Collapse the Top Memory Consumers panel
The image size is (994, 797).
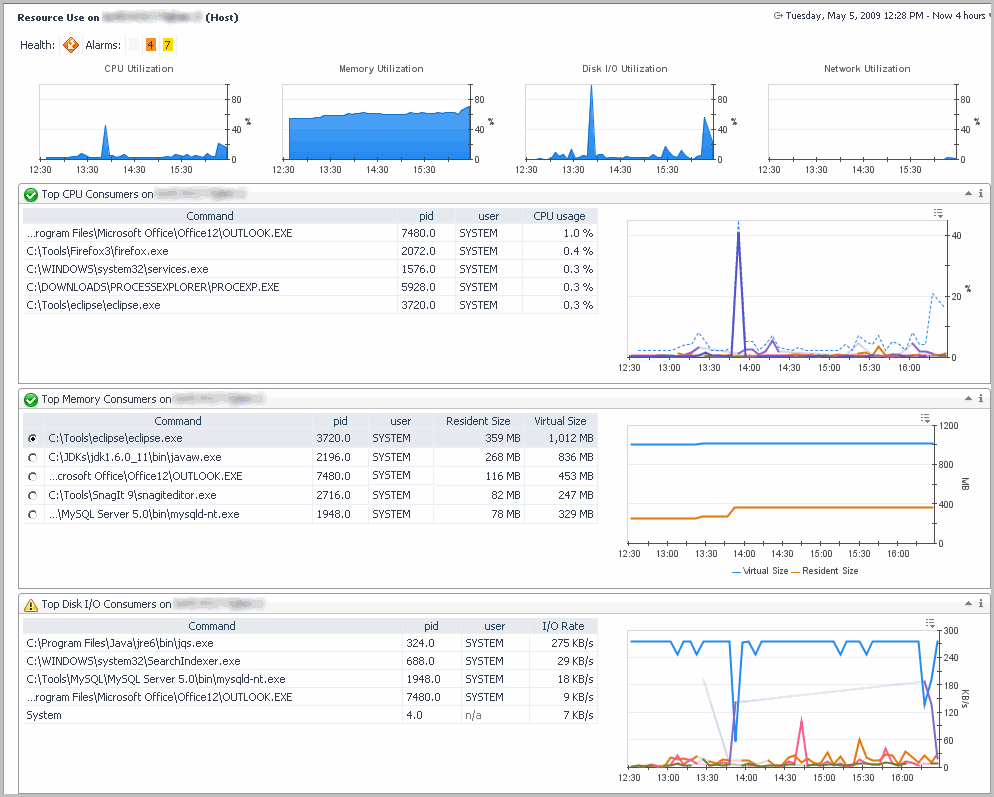point(967,399)
